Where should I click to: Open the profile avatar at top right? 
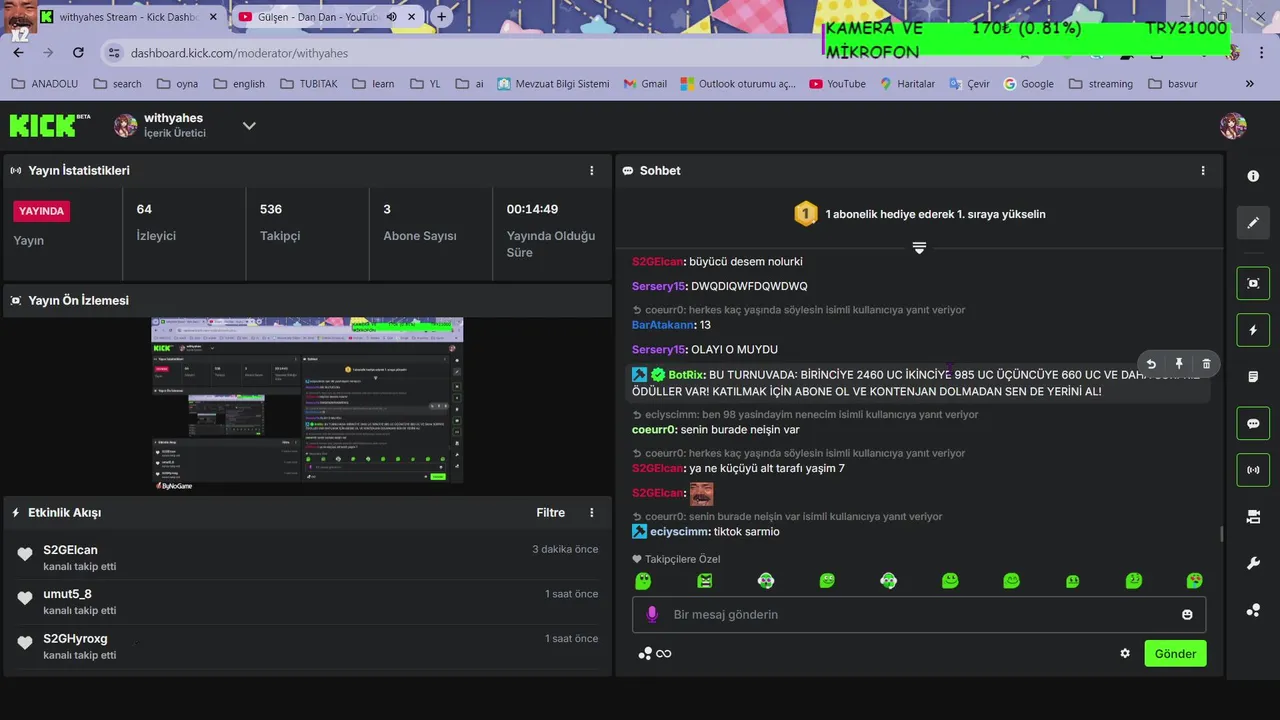(1233, 126)
